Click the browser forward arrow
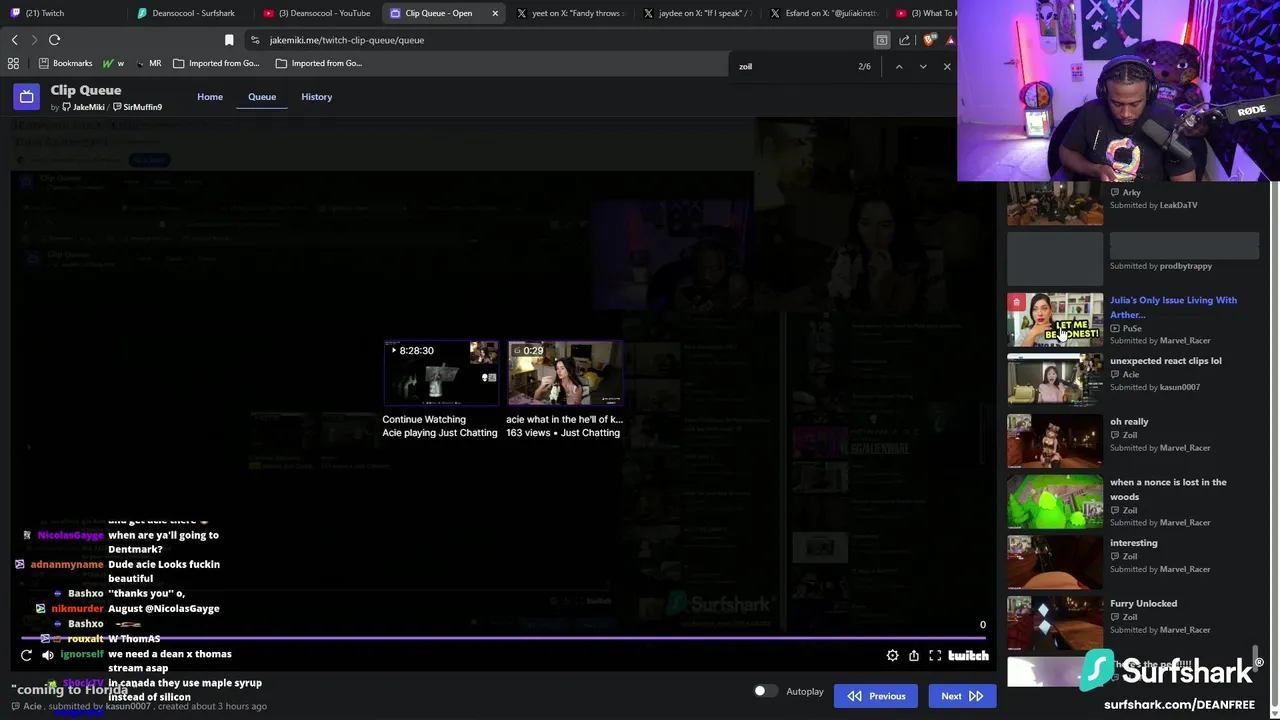1280x720 pixels. [34, 40]
